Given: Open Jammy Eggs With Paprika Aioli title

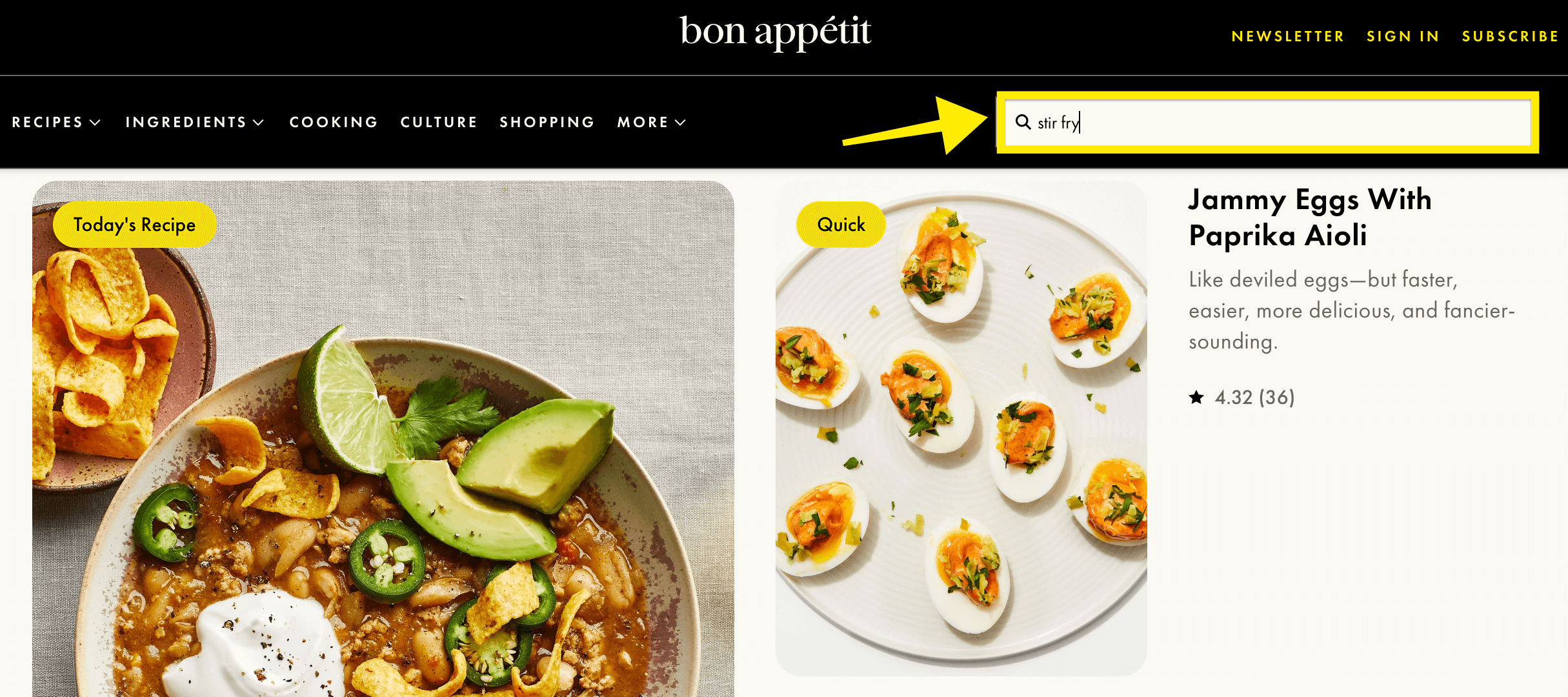Looking at the screenshot, I should (x=1310, y=217).
